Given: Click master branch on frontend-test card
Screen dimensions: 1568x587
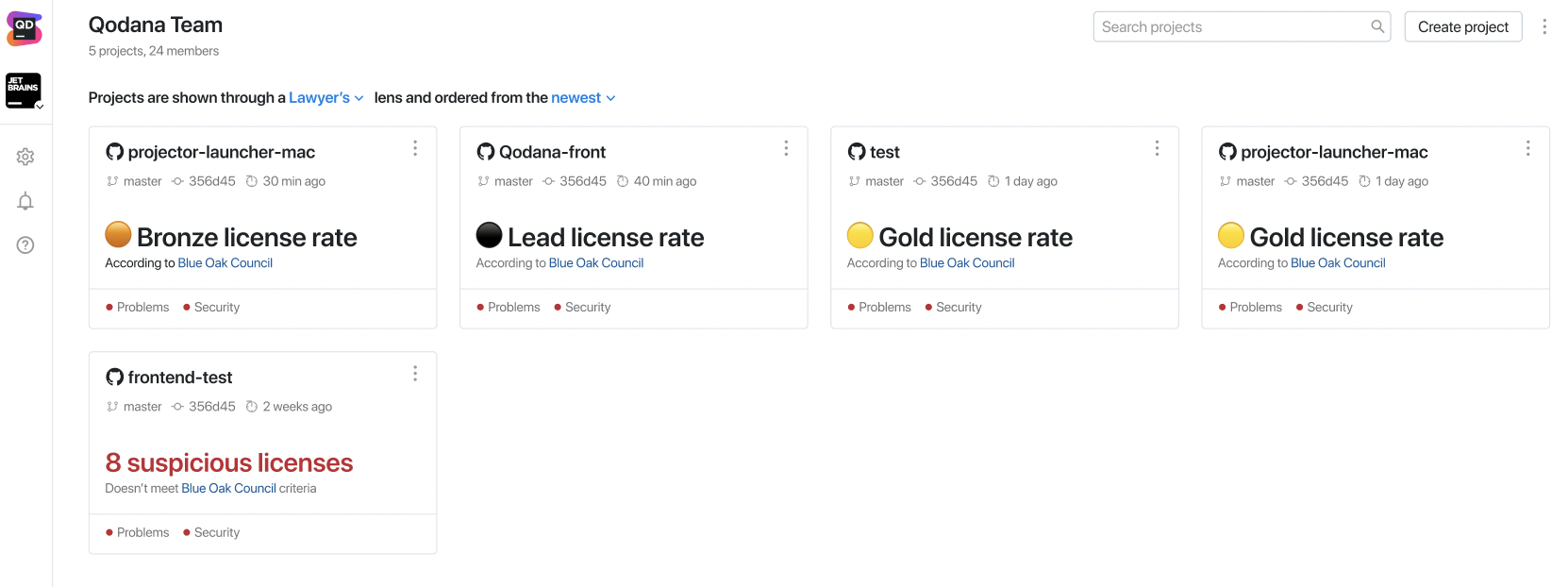Looking at the screenshot, I should point(142,407).
